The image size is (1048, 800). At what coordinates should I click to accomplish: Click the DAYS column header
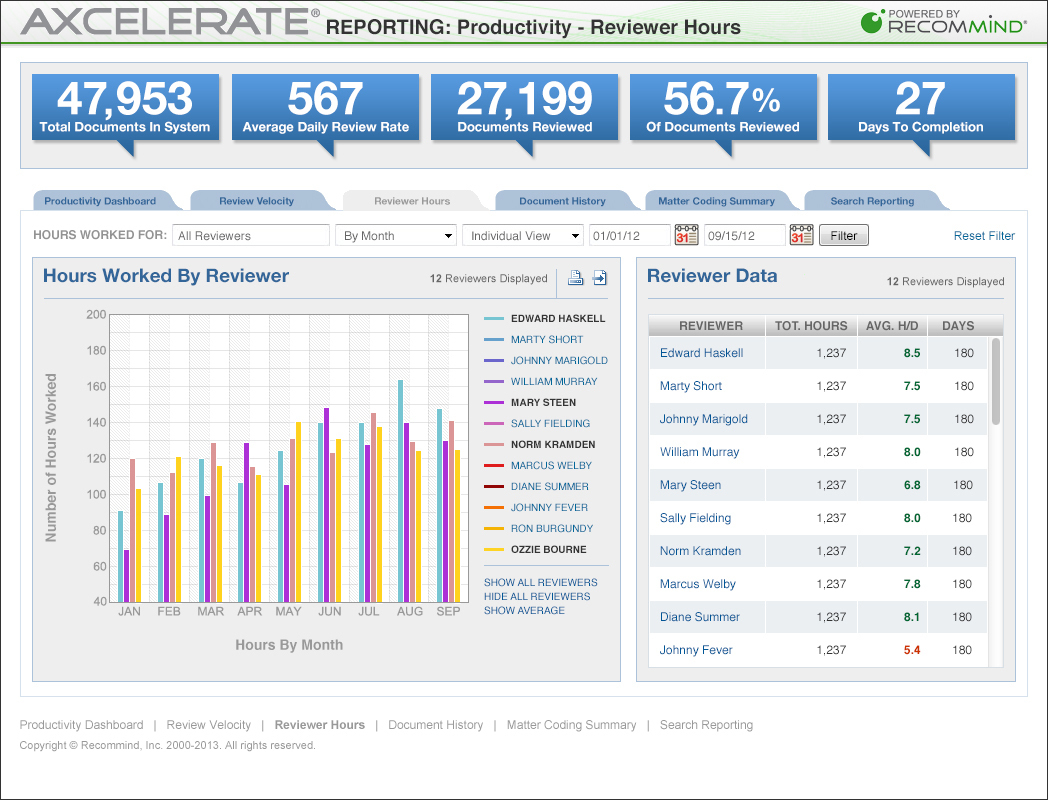click(x=958, y=325)
